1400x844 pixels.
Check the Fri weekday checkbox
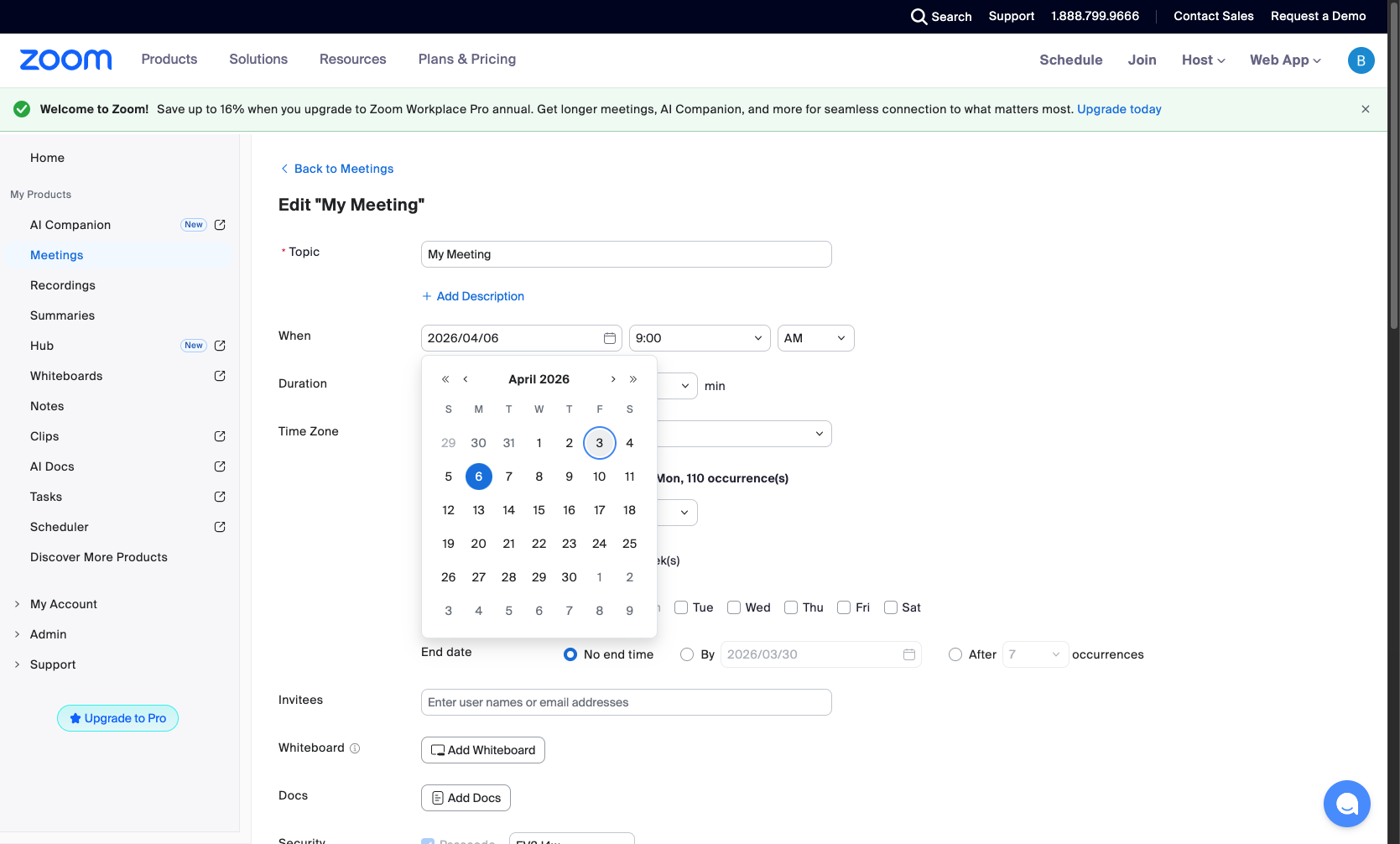844,607
